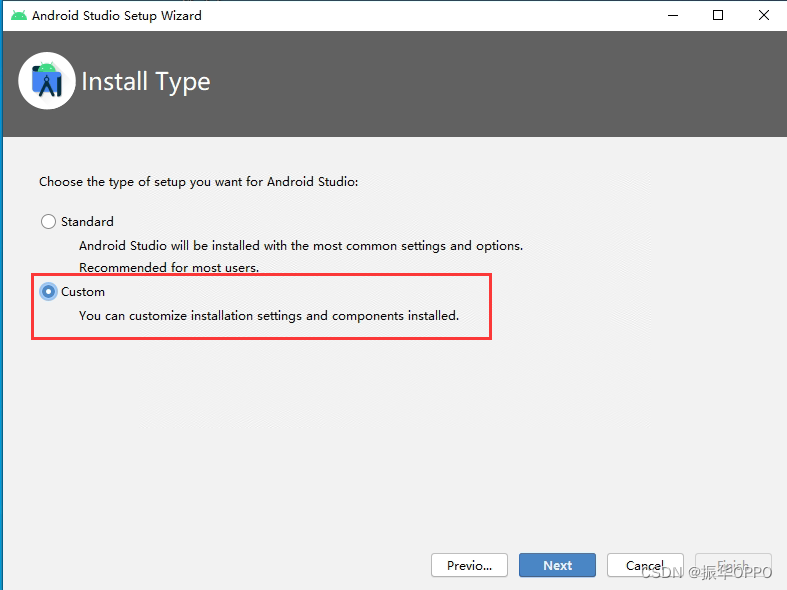Click the 'Android Studio Setup Wizard' window title
The height and width of the screenshot is (590, 787).
point(117,16)
